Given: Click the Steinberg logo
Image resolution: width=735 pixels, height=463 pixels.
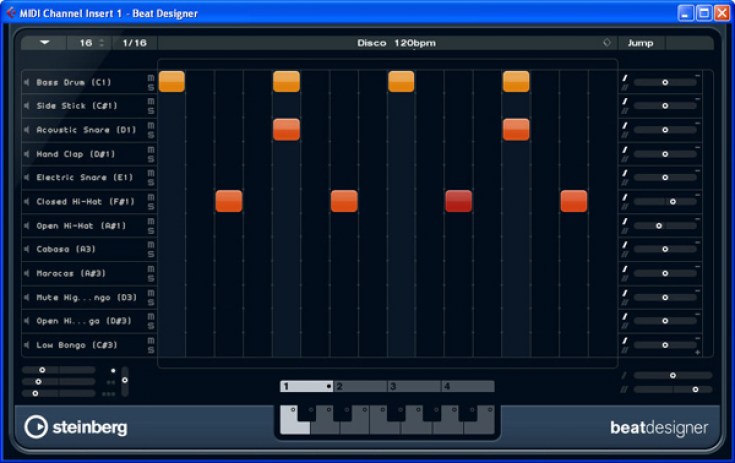Looking at the screenshot, I should [x=75, y=427].
